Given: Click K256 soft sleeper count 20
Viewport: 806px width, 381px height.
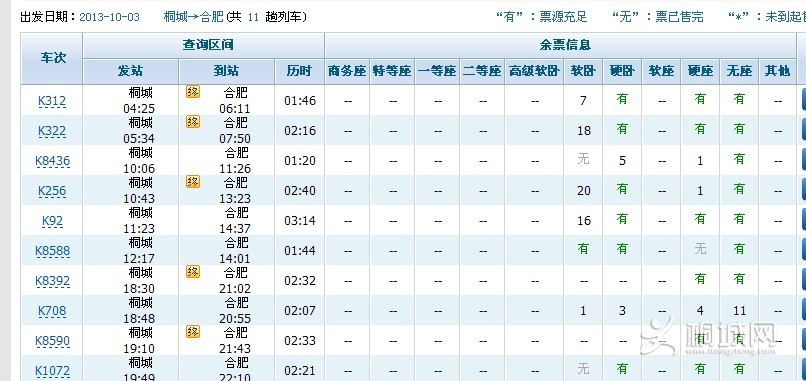Looking at the screenshot, I should pyautogui.click(x=583, y=191).
